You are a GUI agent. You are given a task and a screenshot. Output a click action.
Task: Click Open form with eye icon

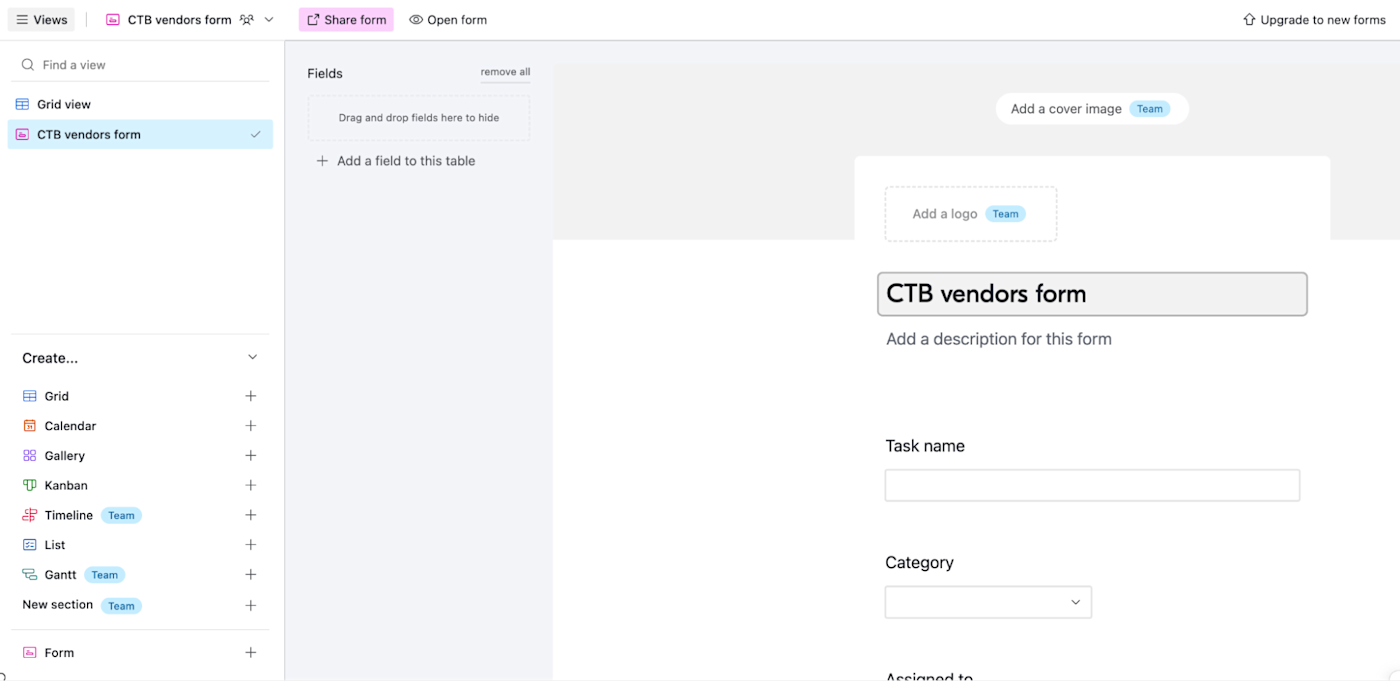[x=448, y=20]
